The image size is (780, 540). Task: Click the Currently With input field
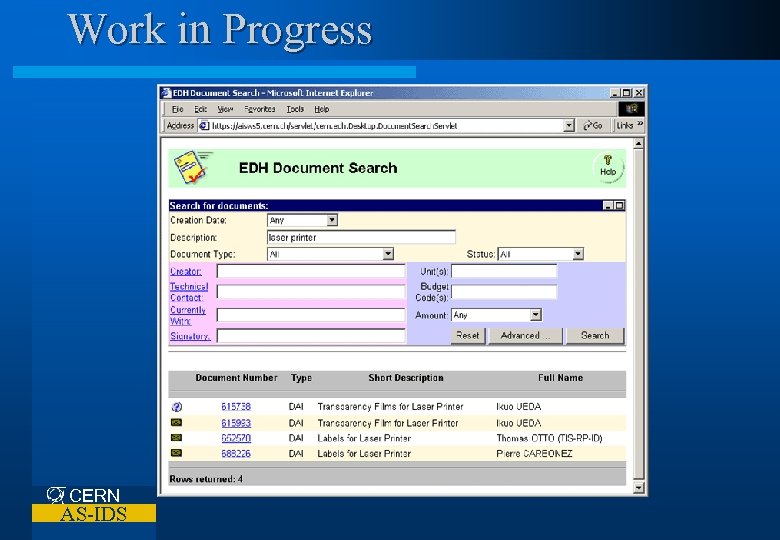(x=311, y=315)
